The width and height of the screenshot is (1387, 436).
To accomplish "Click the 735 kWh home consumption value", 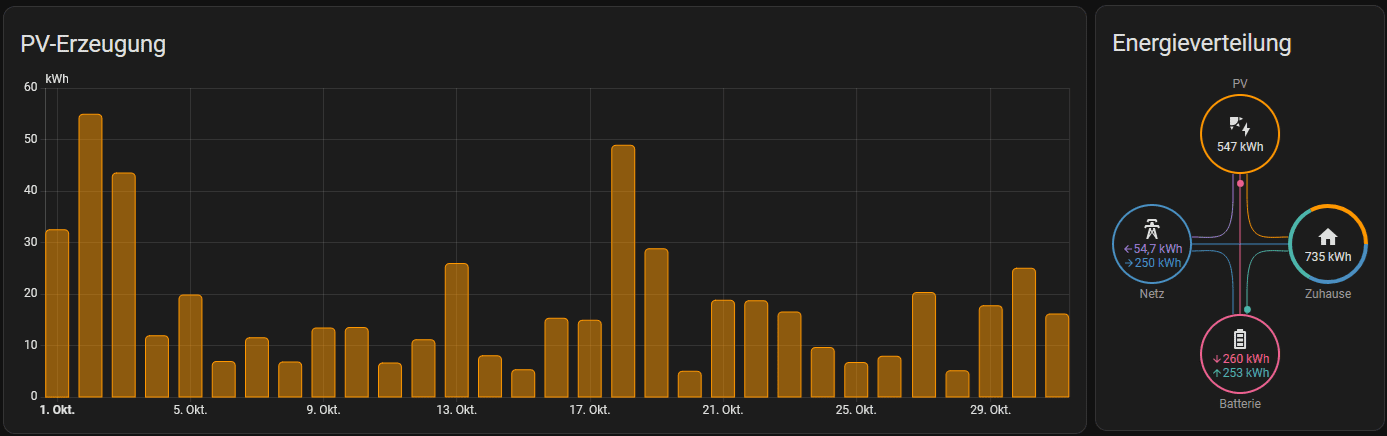I will tap(1328, 257).
